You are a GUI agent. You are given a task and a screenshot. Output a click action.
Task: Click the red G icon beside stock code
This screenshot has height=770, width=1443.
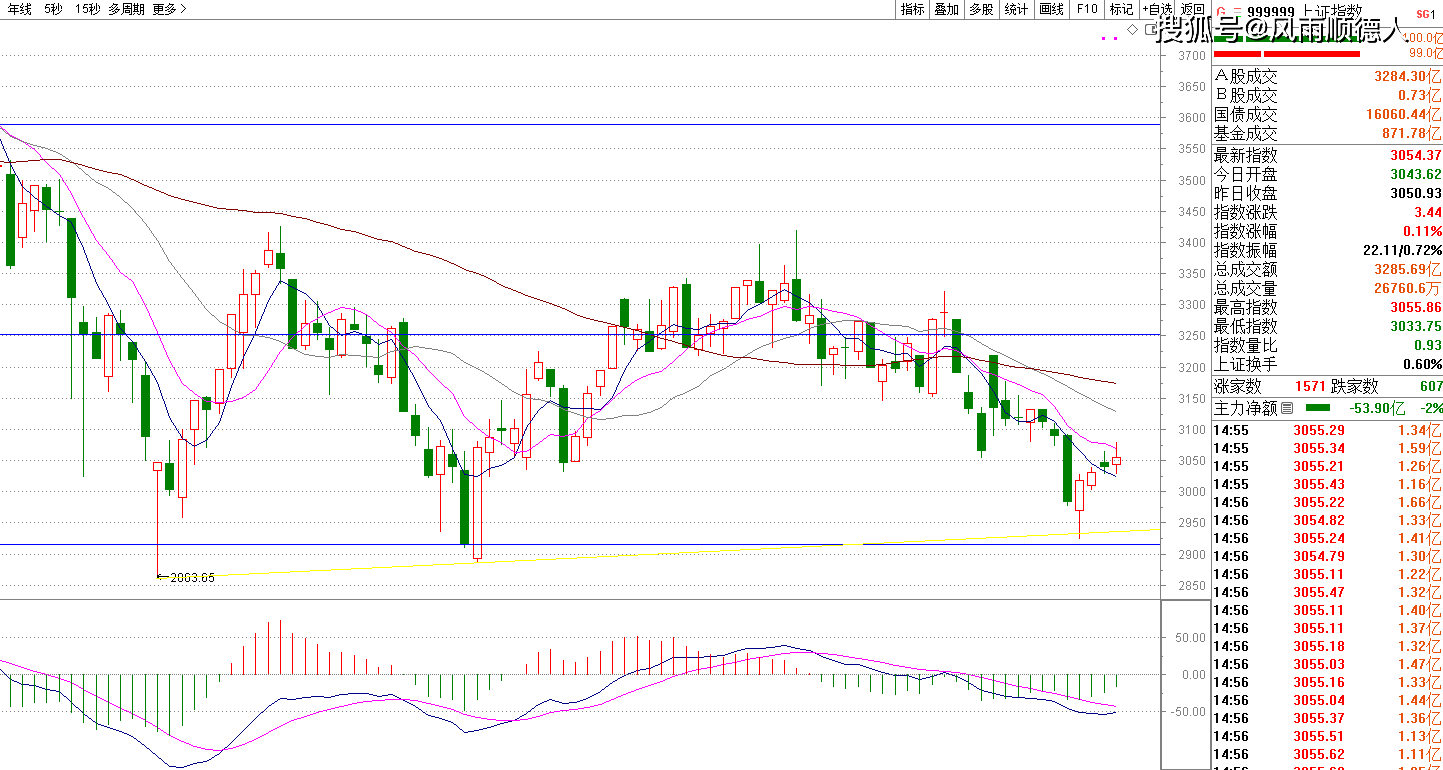1221,13
